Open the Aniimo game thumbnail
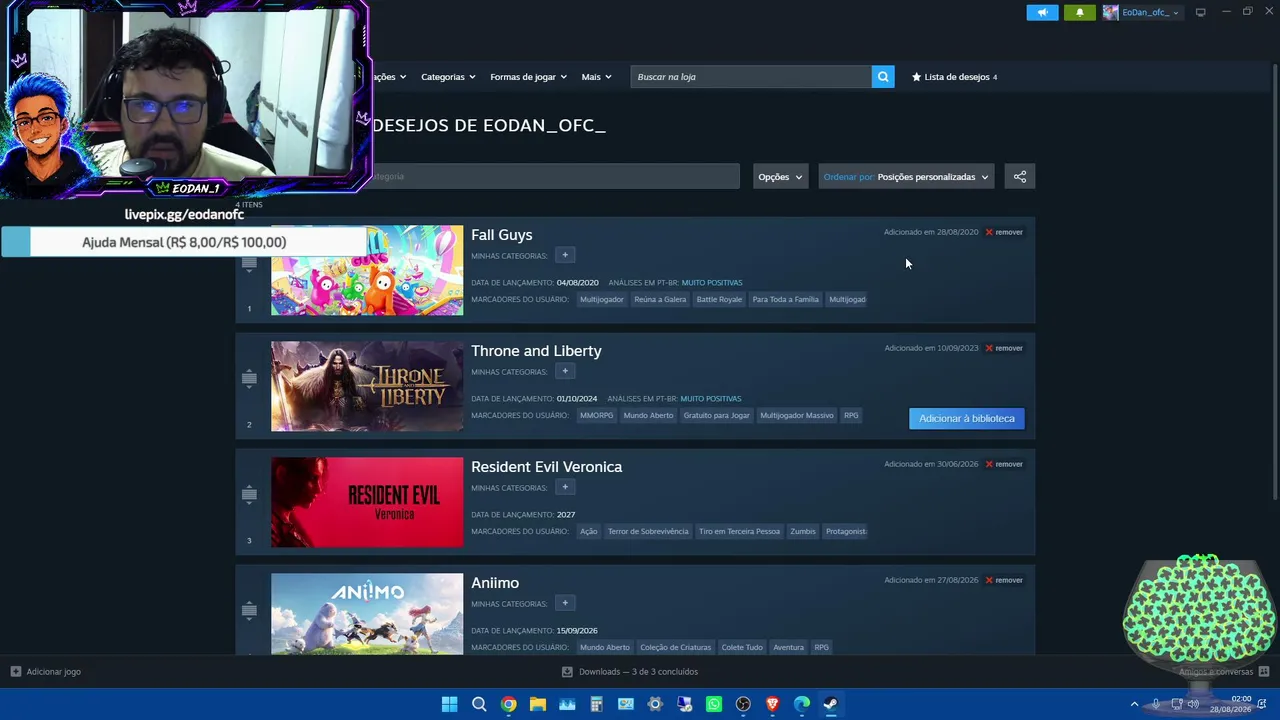The height and width of the screenshot is (720, 1280). tap(367, 614)
